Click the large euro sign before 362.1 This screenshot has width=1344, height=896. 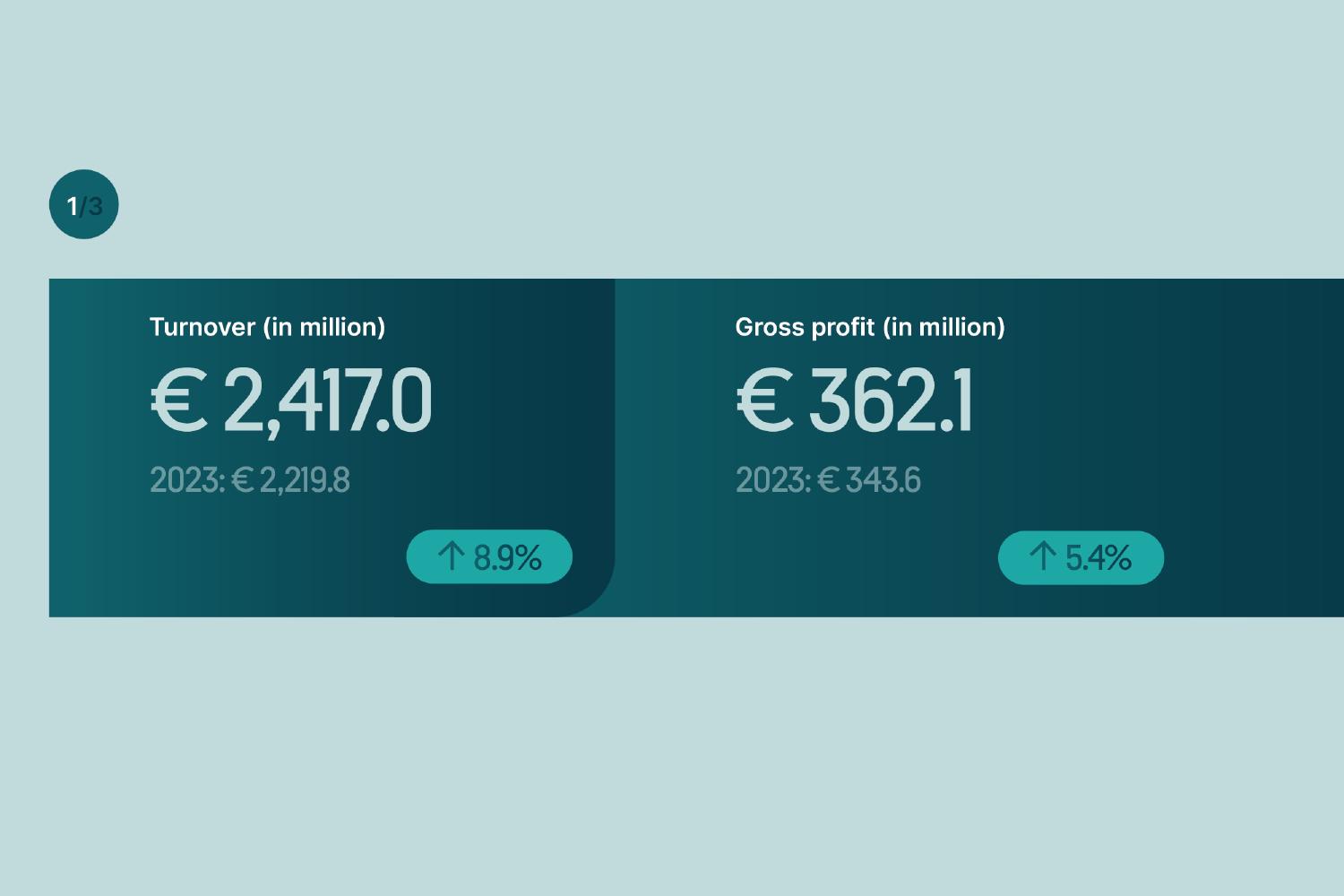tap(764, 402)
